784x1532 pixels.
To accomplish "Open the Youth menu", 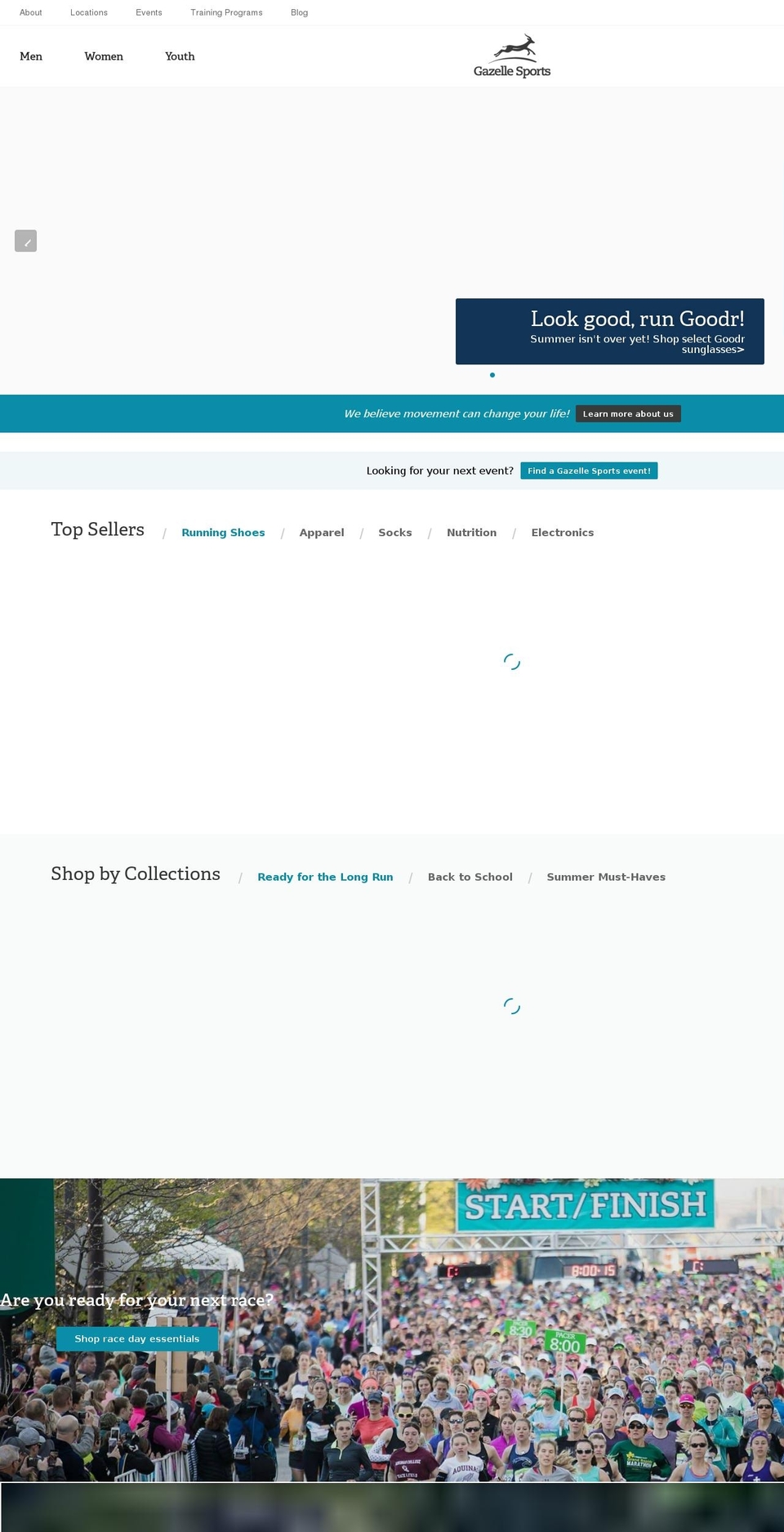I will click(180, 56).
